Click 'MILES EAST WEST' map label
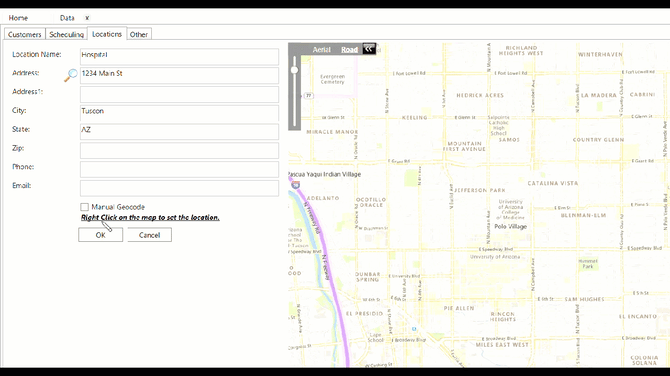The height and width of the screenshot is (376, 670). 502,344
